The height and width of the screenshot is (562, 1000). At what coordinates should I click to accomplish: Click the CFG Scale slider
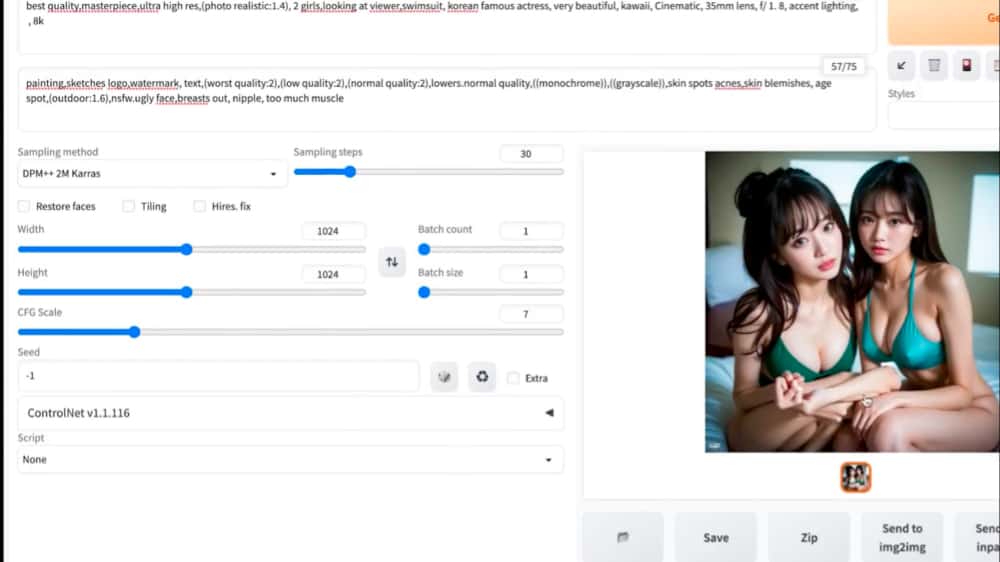coord(291,332)
